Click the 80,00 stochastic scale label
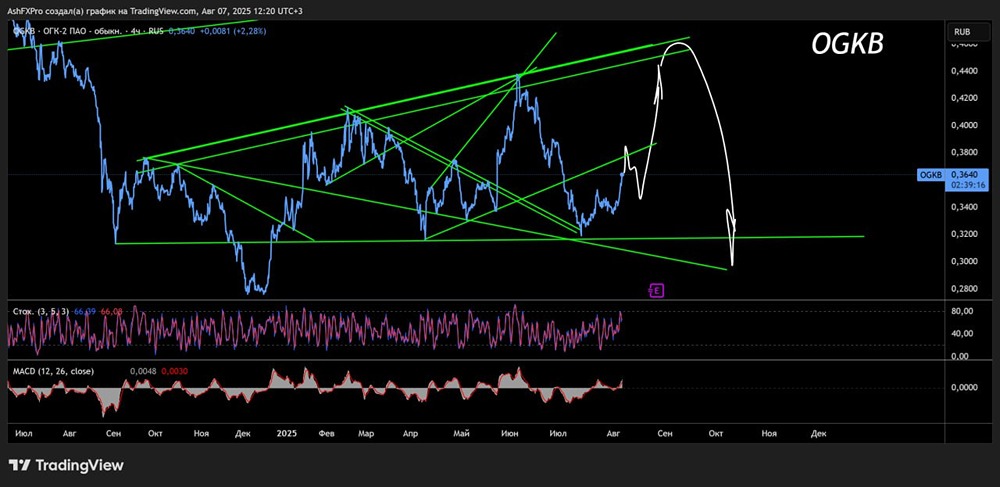1000x487 pixels. (964, 311)
